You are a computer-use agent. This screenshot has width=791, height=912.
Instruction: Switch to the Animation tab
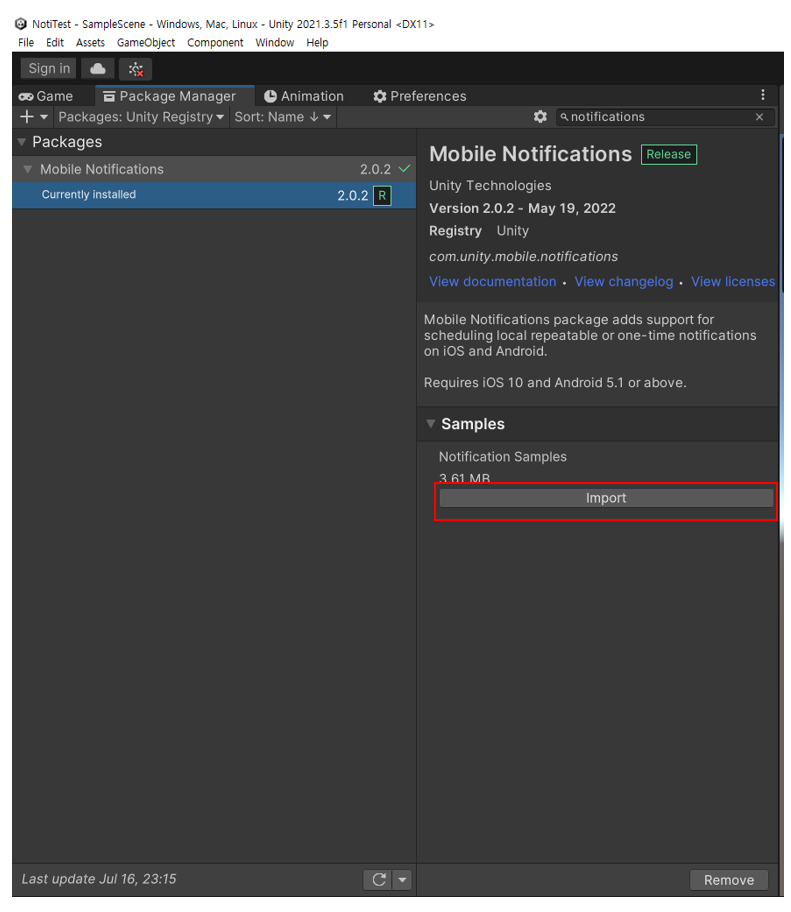point(304,96)
